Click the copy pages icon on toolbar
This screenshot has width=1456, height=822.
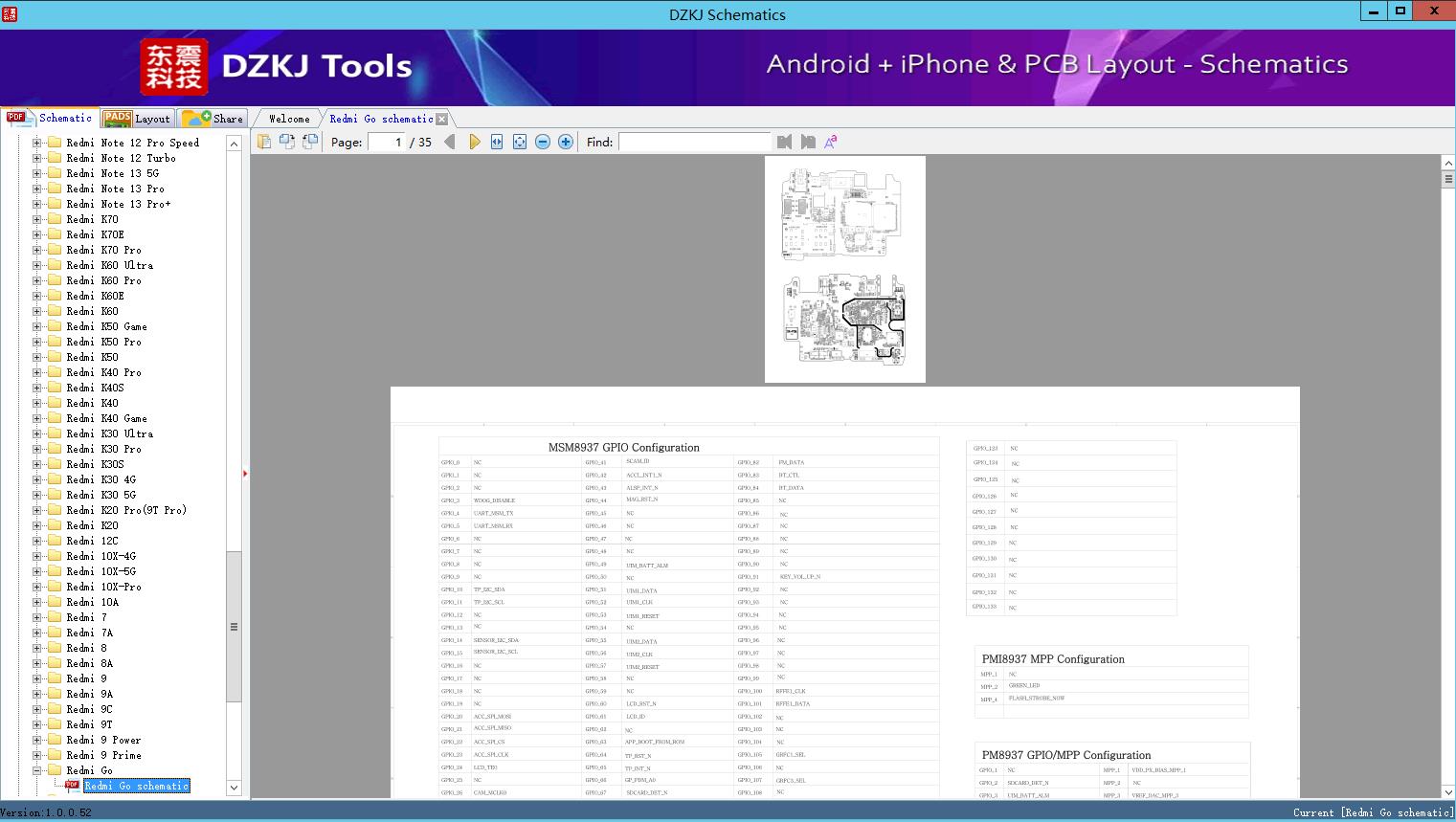pyautogui.click(x=287, y=141)
